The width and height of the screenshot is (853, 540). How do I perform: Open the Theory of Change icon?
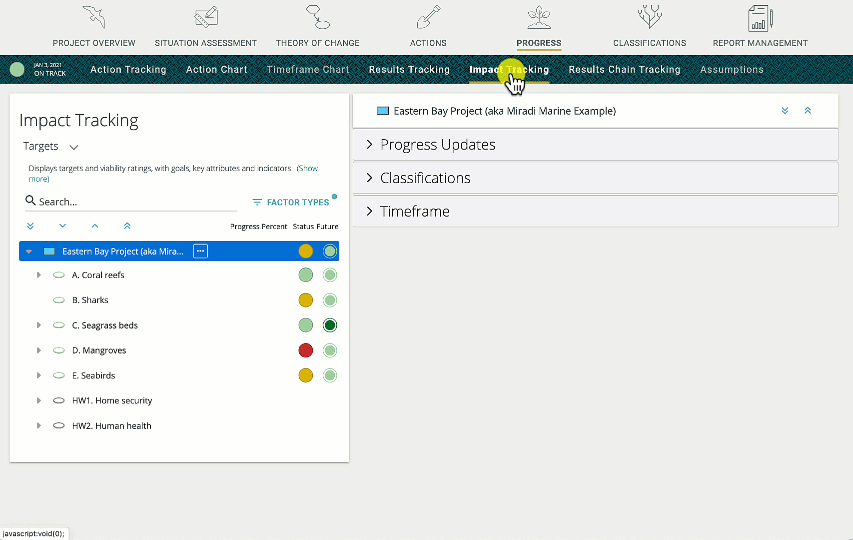320,18
